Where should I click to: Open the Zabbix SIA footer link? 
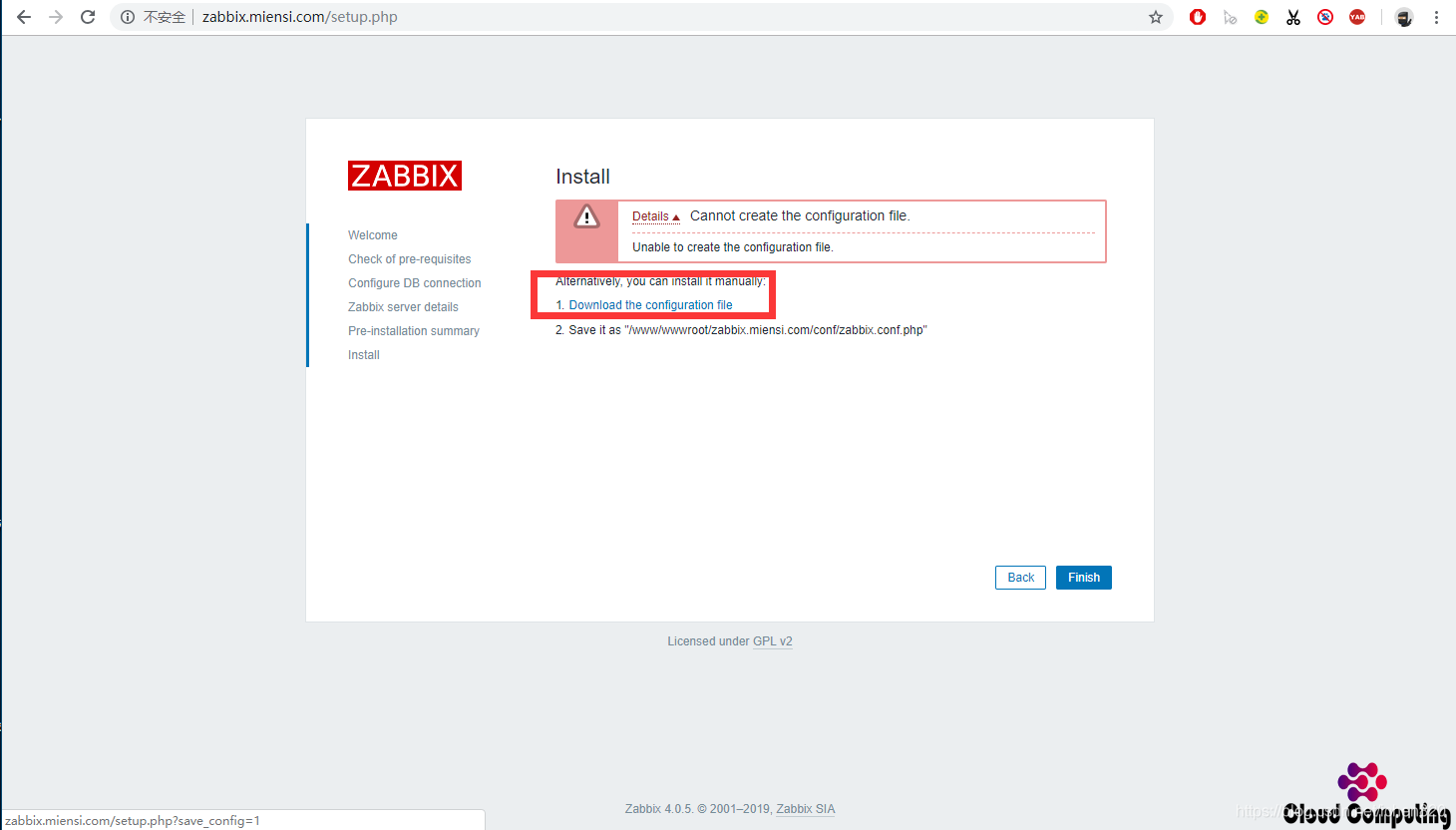tap(806, 809)
